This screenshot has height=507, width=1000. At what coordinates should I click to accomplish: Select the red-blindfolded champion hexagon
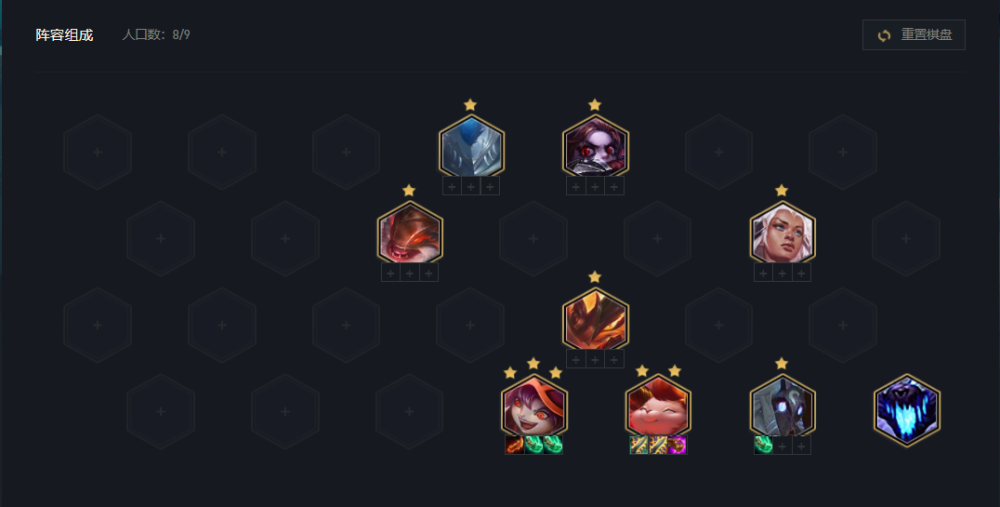coord(409,233)
